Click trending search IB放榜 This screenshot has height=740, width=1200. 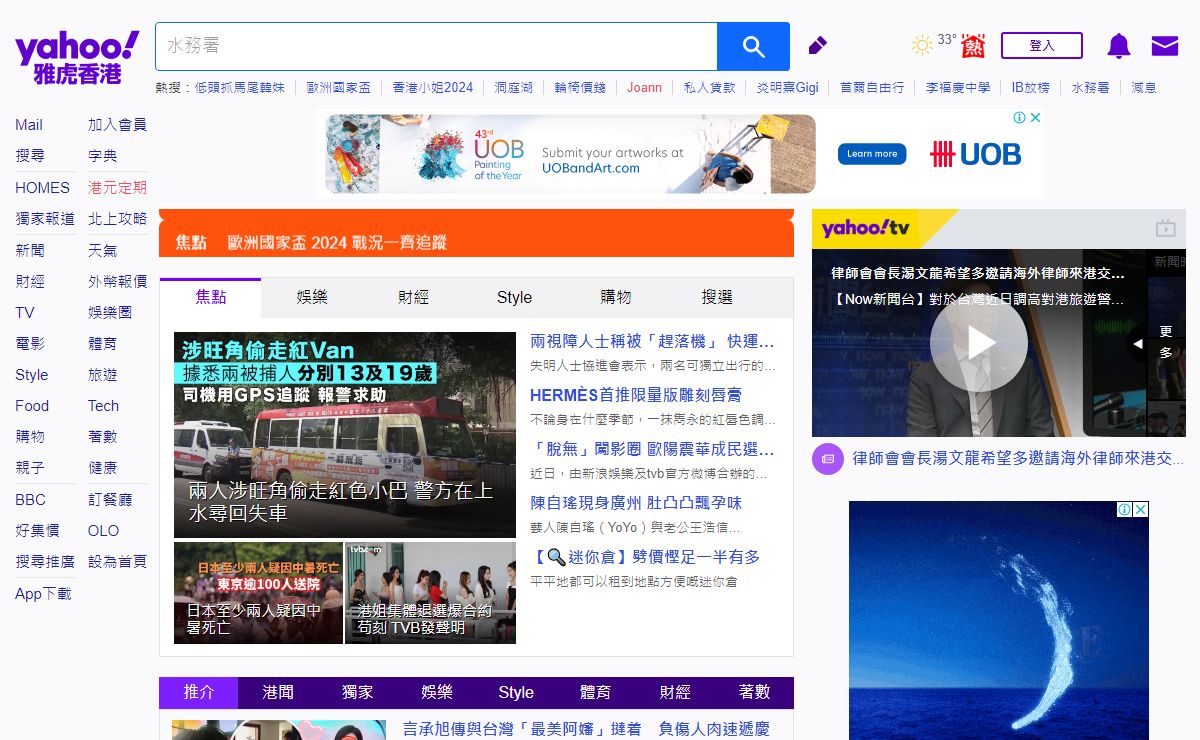click(x=1030, y=88)
